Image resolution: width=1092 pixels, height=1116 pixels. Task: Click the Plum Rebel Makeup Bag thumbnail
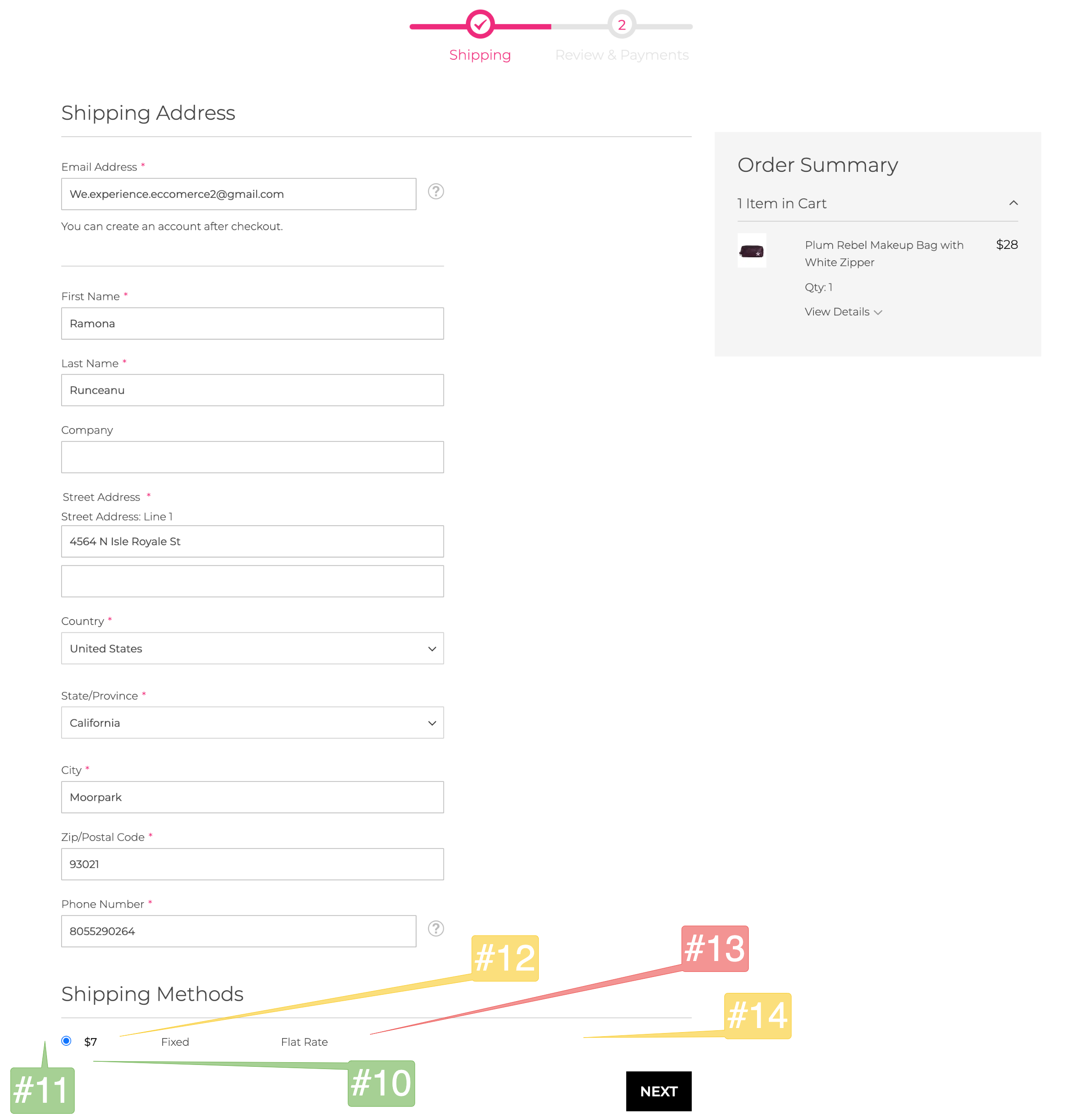pos(752,250)
